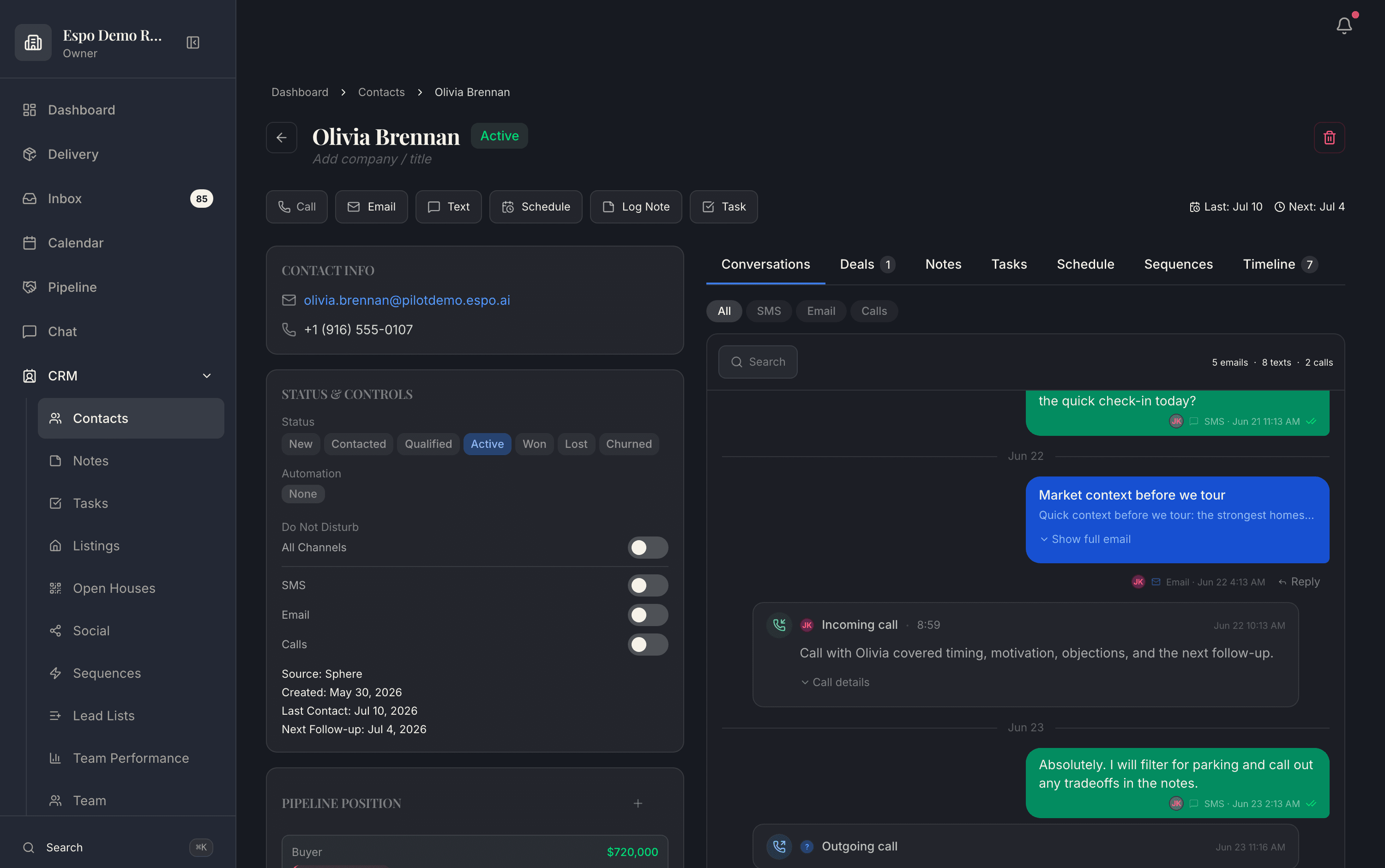Image resolution: width=1385 pixels, height=868 pixels.
Task: Click the Schedule action button
Action: (536, 207)
